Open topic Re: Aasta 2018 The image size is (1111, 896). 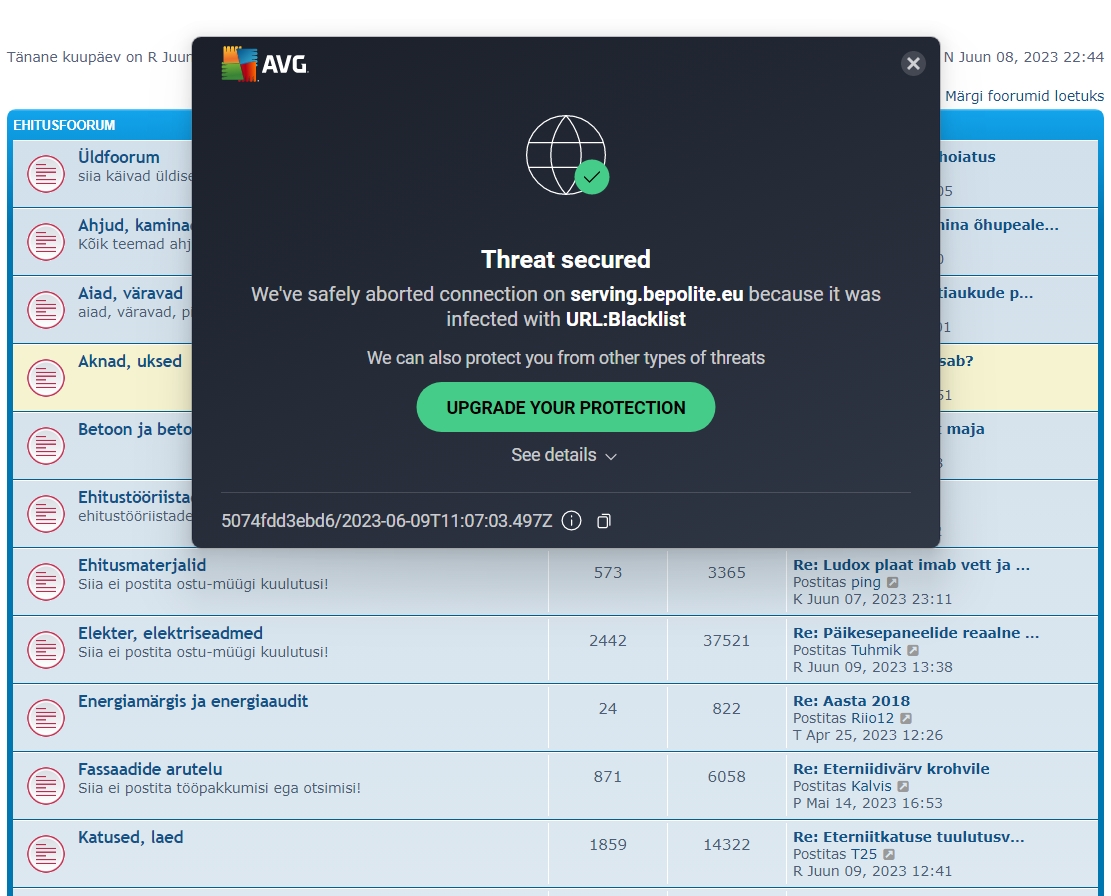pos(851,701)
